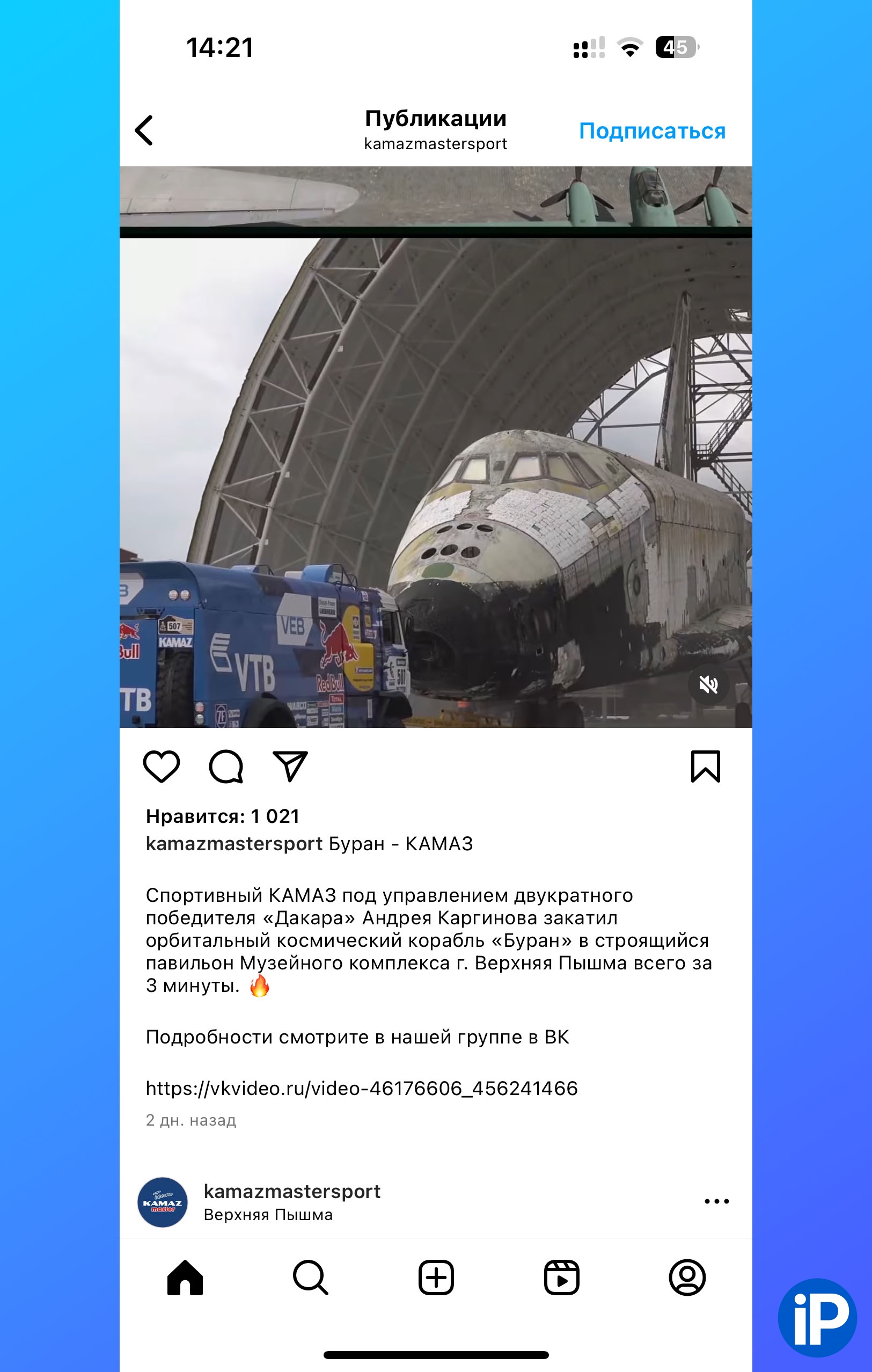Screen dimensions: 872x1372
Task: View the 1 021 likes list
Action: point(223,816)
